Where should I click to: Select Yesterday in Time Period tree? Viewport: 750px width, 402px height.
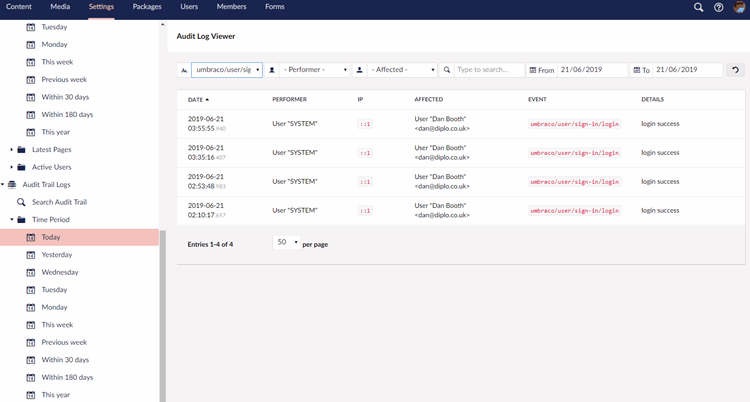click(56, 255)
